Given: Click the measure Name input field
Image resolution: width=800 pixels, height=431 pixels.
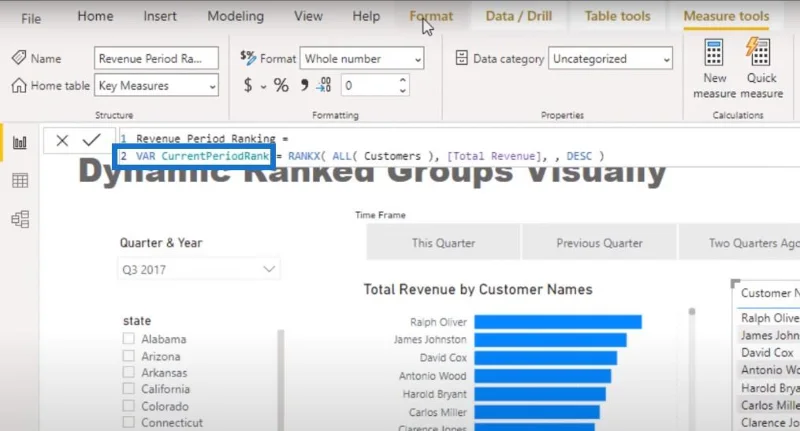Looking at the screenshot, I should [x=156, y=58].
